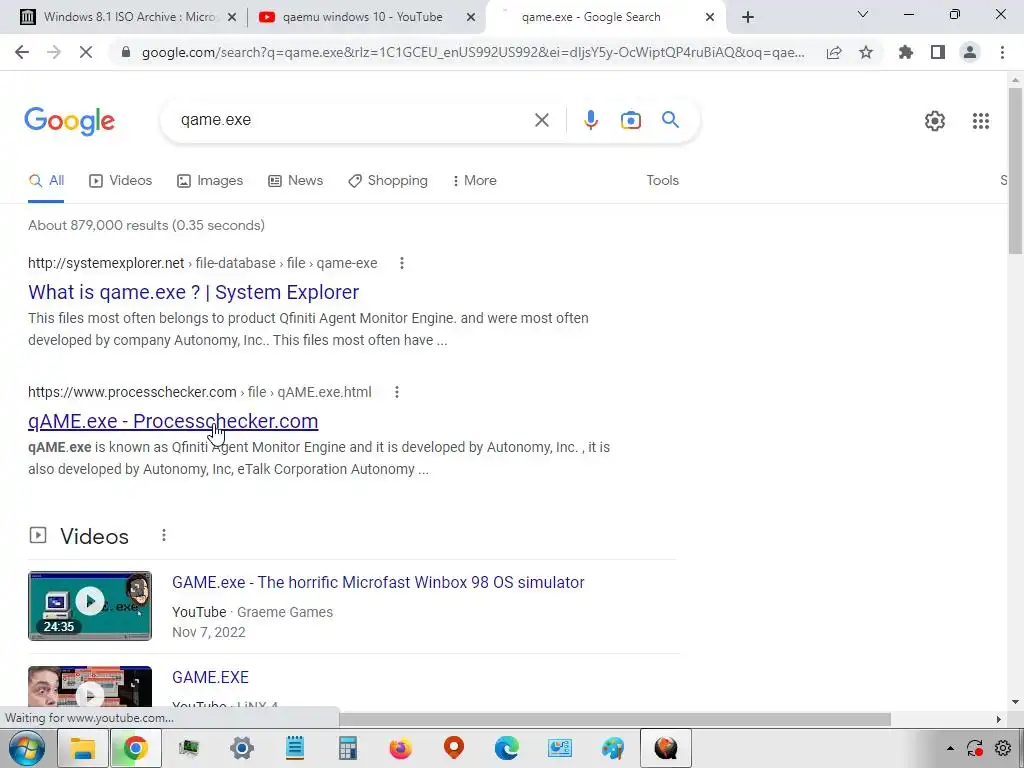This screenshot has height=768, width=1024.
Task: Go back using the browser back arrow
Action: [x=22, y=52]
